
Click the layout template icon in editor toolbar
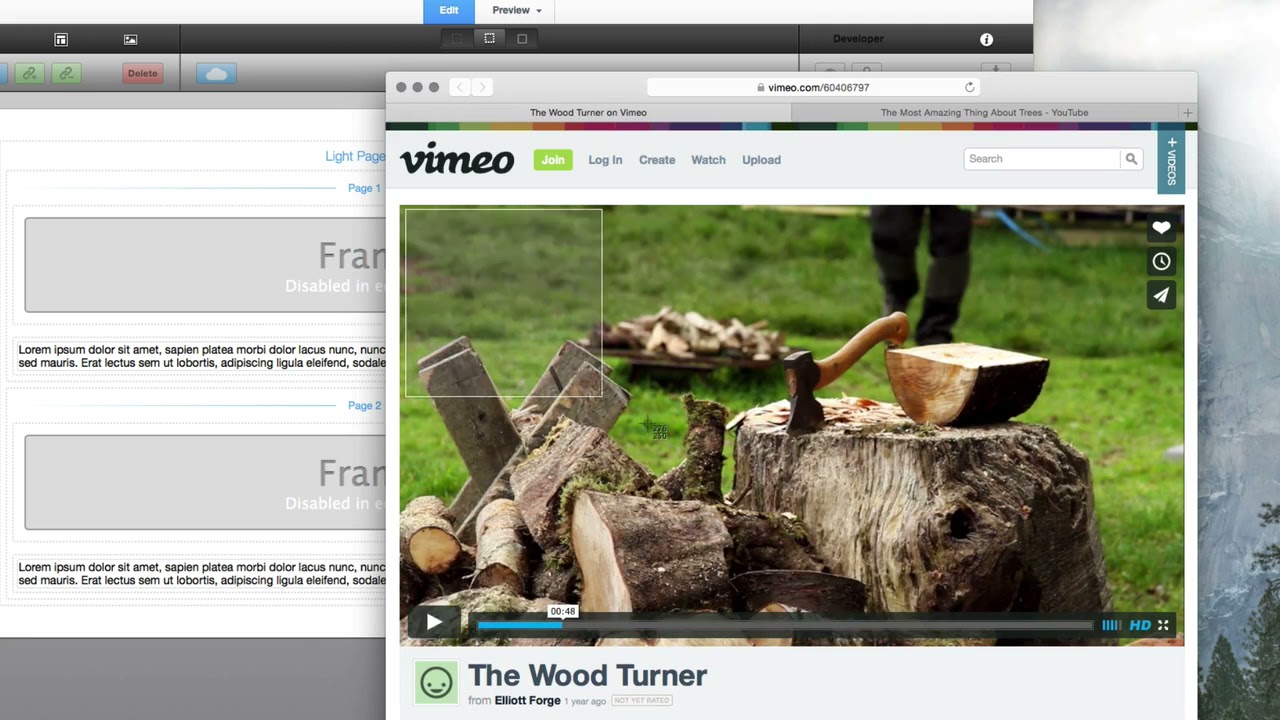pos(61,39)
